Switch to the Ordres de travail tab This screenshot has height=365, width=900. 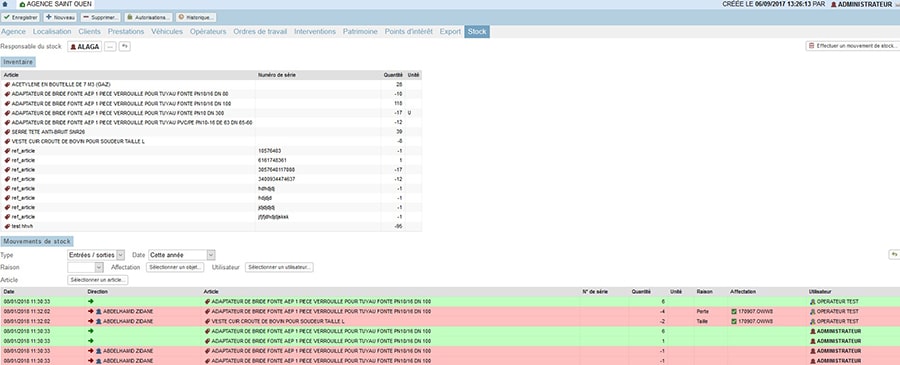point(260,32)
